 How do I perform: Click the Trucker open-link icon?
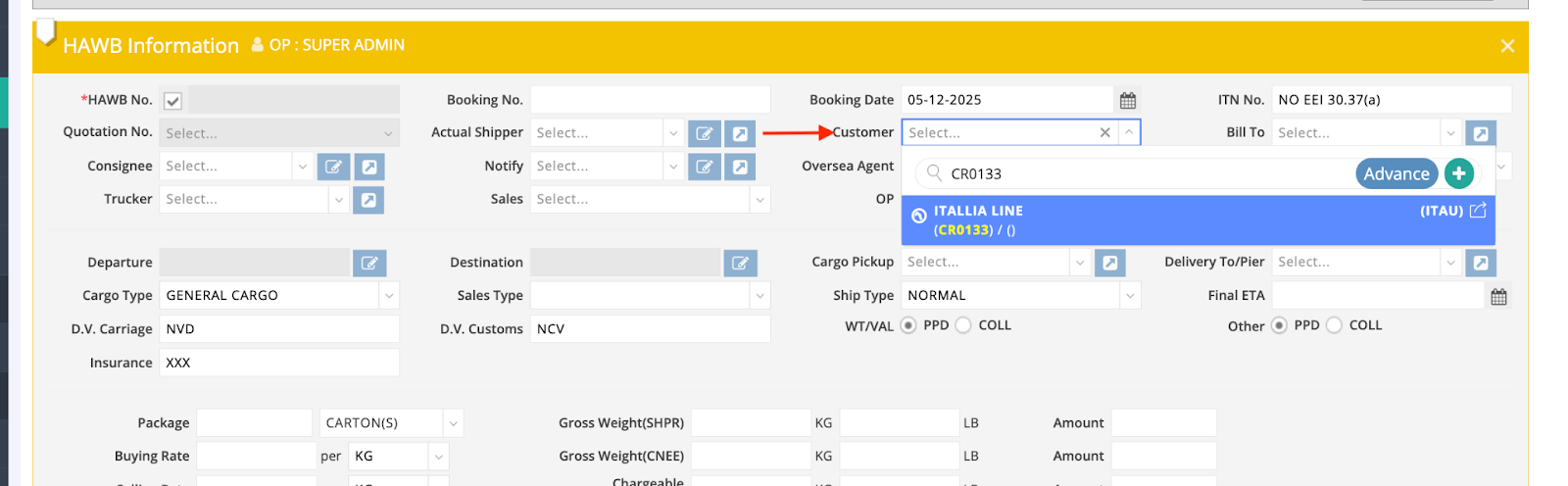click(x=368, y=200)
